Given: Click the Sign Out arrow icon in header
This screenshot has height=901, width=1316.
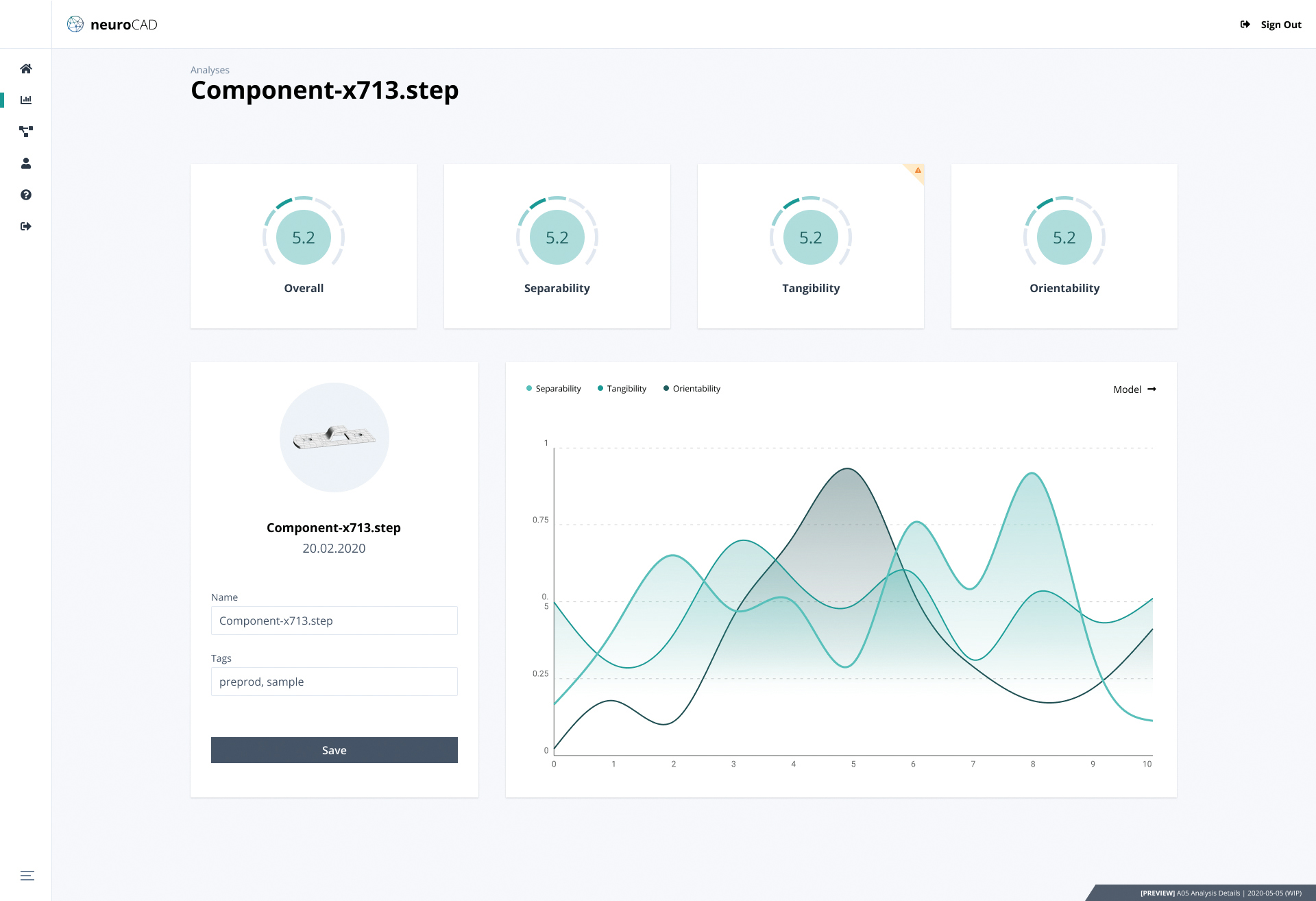Looking at the screenshot, I should [x=1245, y=25].
